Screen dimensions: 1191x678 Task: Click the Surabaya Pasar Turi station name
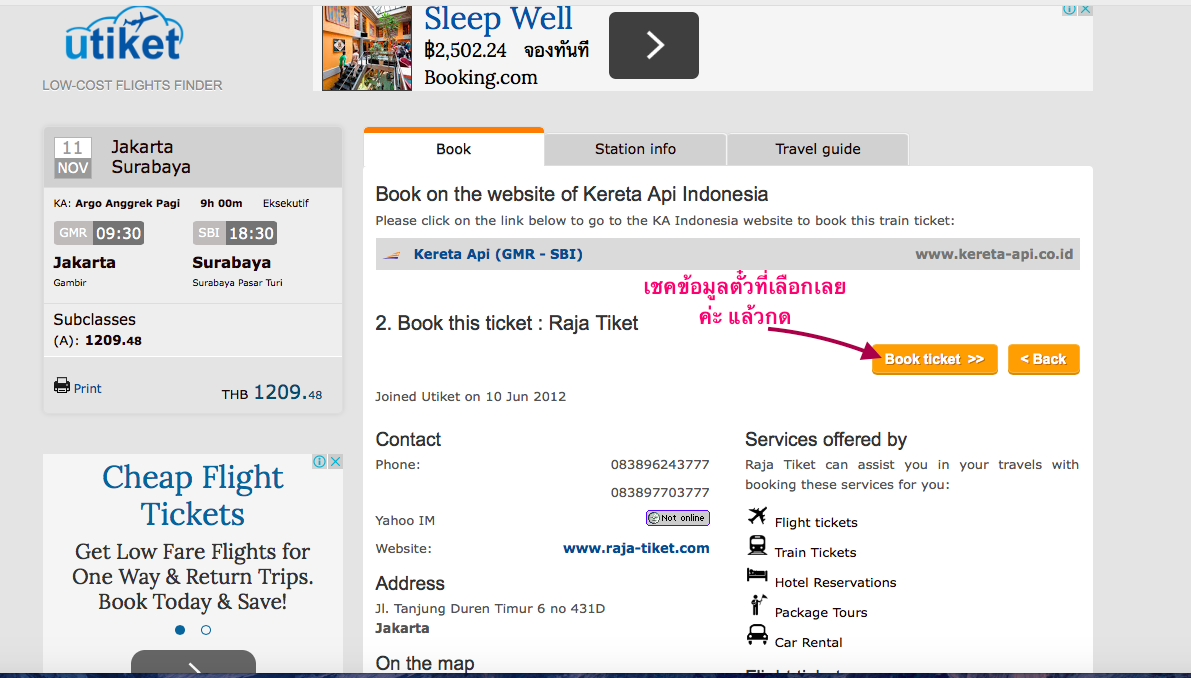(237, 282)
